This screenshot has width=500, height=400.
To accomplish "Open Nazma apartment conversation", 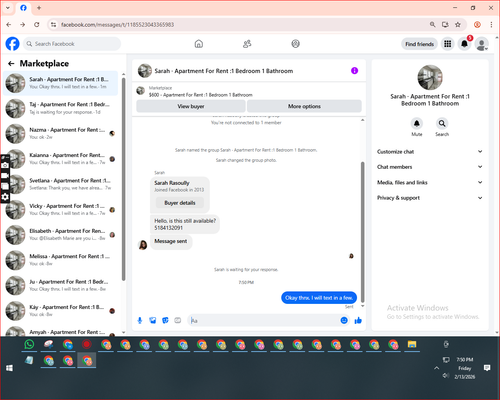I will [61, 133].
